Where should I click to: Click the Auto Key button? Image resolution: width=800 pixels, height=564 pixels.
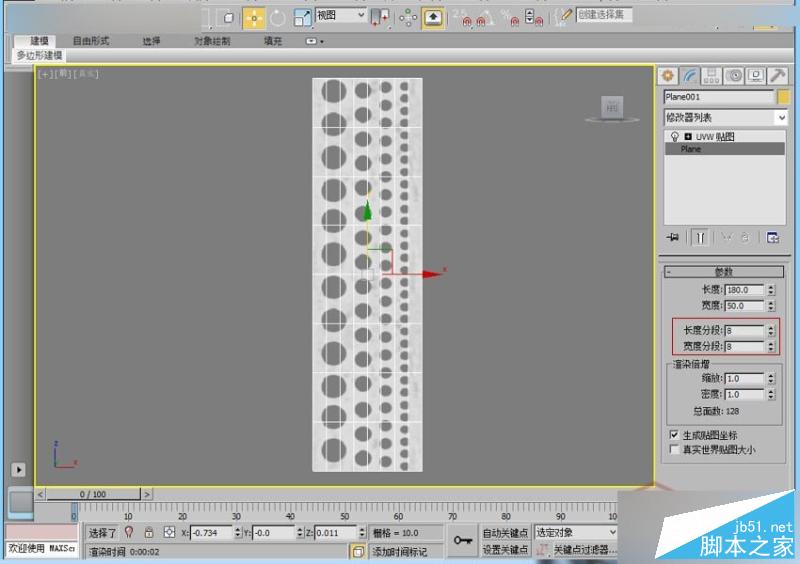pos(505,532)
